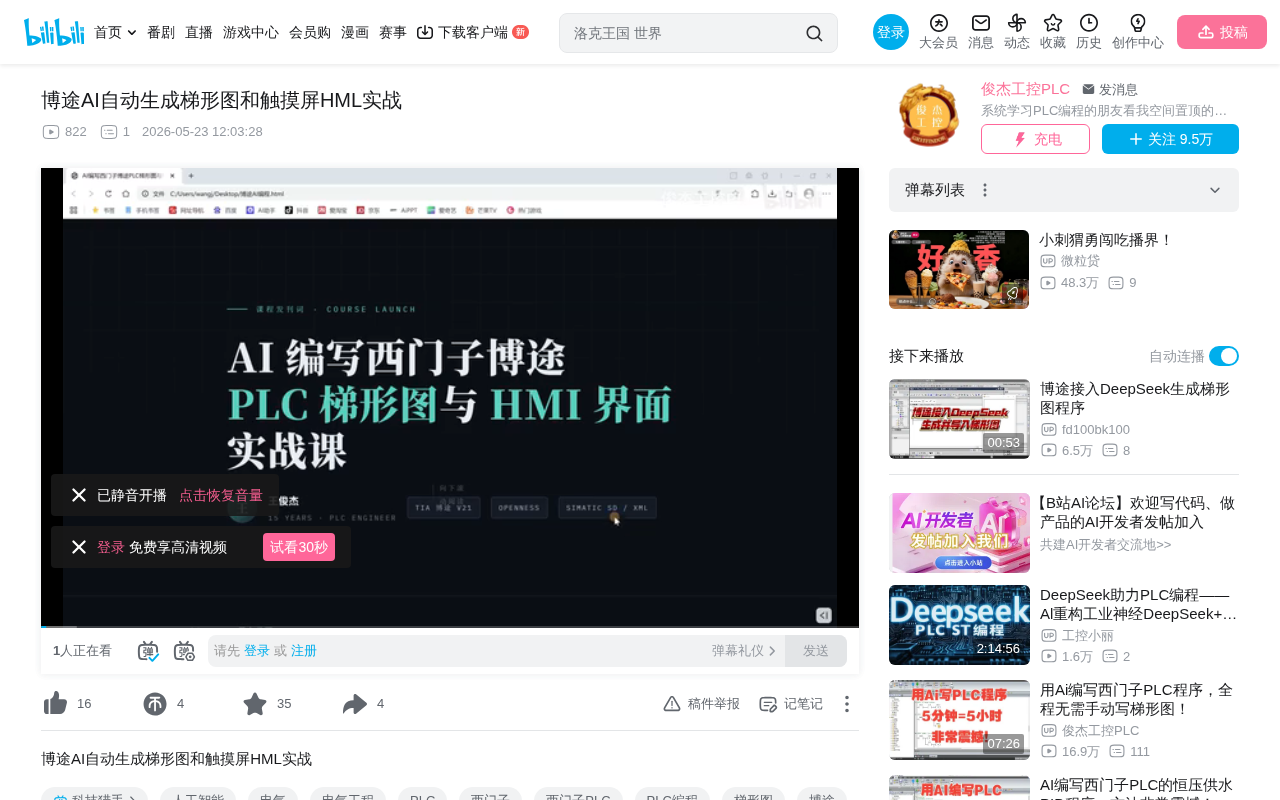Click the 发送 send button
The height and width of the screenshot is (800, 1280).
click(x=816, y=651)
